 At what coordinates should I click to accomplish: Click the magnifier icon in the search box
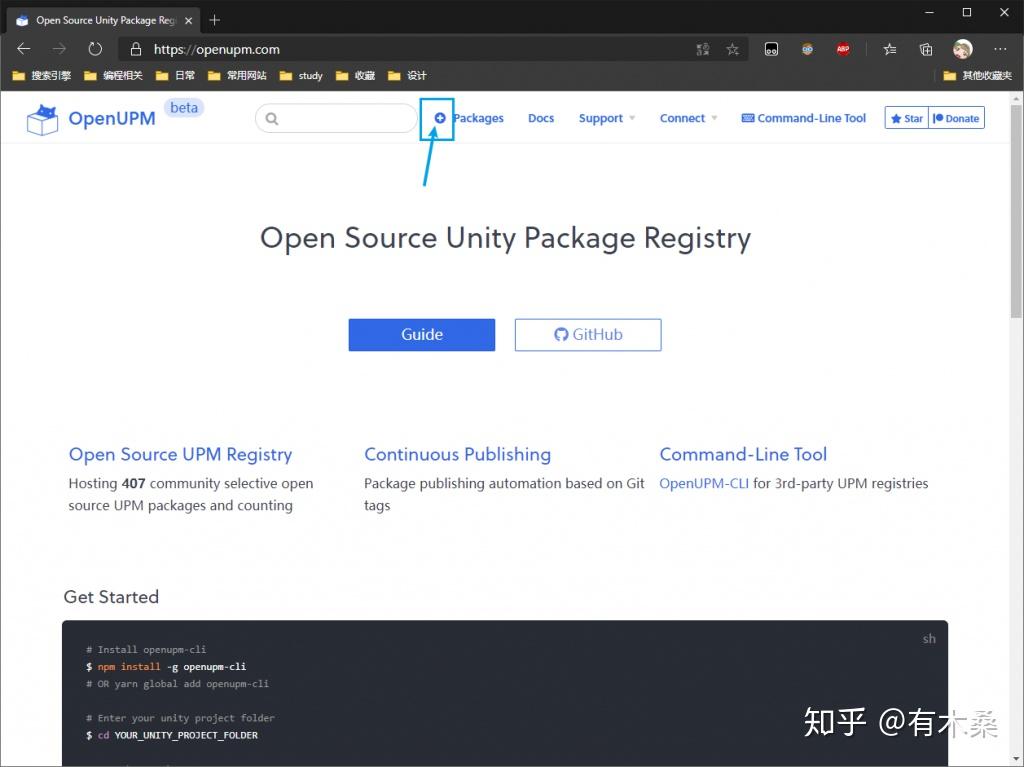coord(271,118)
